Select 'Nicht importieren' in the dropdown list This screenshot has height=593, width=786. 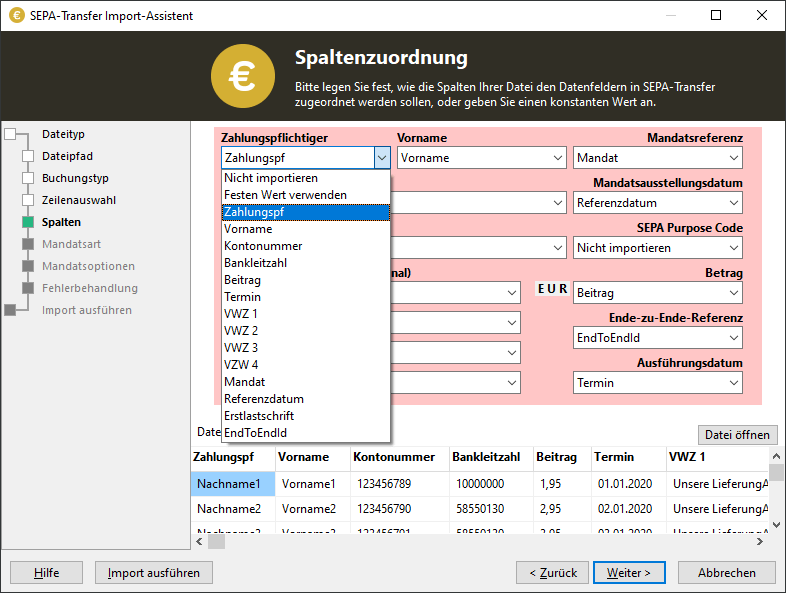(306, 178)
